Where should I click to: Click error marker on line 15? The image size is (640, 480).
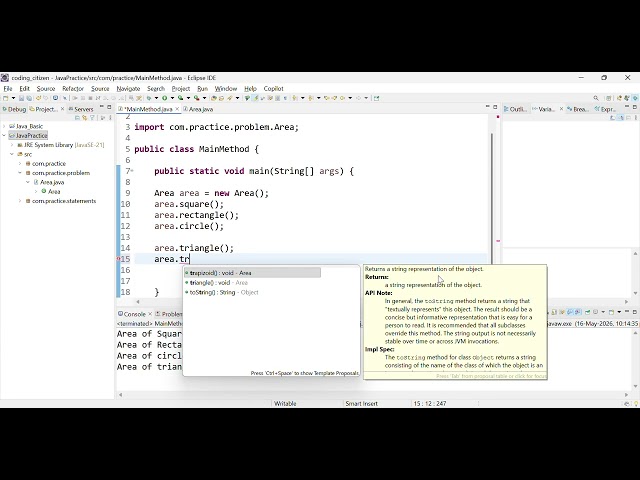pos(118,259)
